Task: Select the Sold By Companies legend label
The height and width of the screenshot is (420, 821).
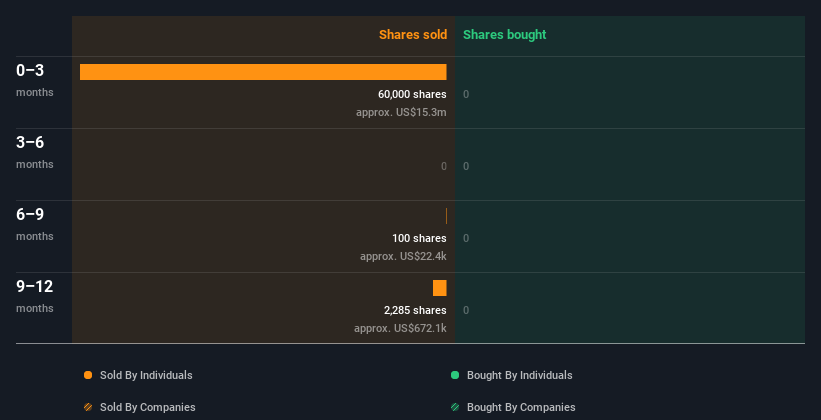Action: tap(148, 407)
